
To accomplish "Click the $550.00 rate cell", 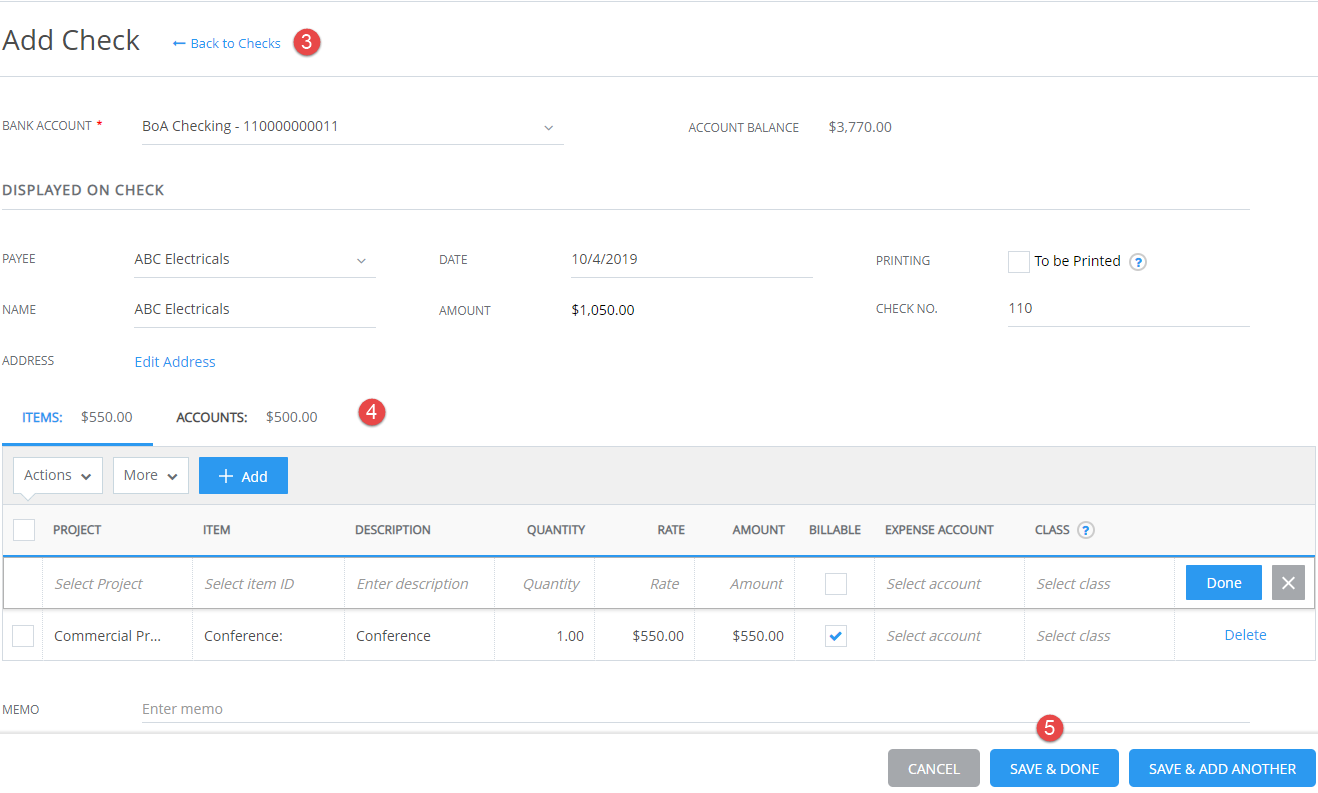I will pos(644,636).
